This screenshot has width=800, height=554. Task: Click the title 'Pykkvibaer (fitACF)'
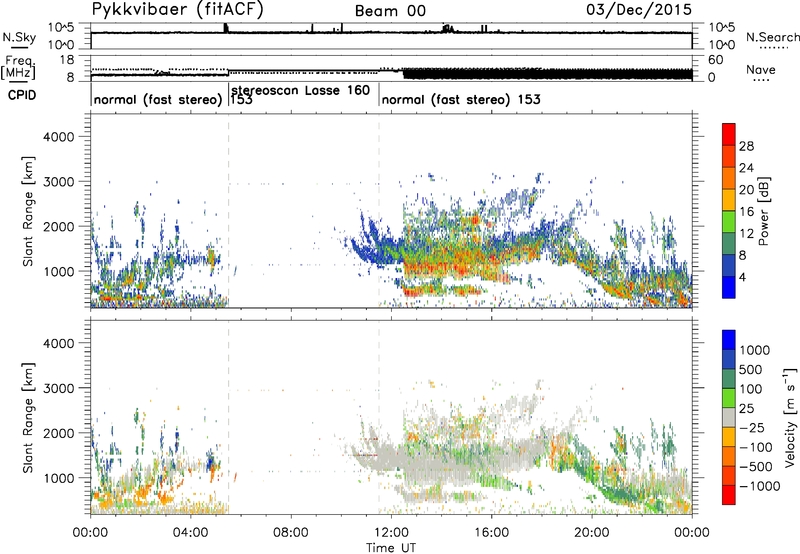[x=177, y=10]
